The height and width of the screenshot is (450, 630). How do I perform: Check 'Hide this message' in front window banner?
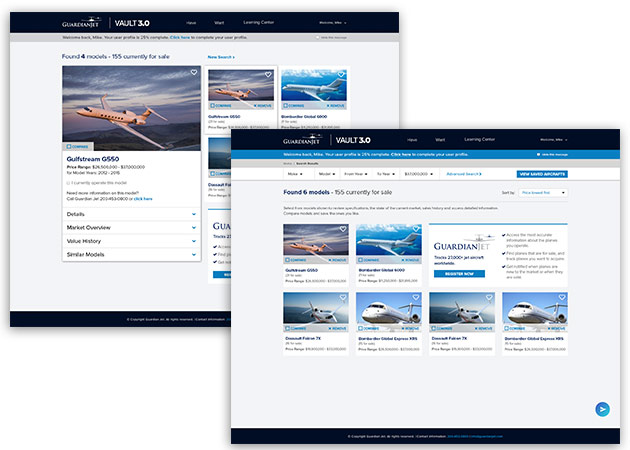point(538,155)
